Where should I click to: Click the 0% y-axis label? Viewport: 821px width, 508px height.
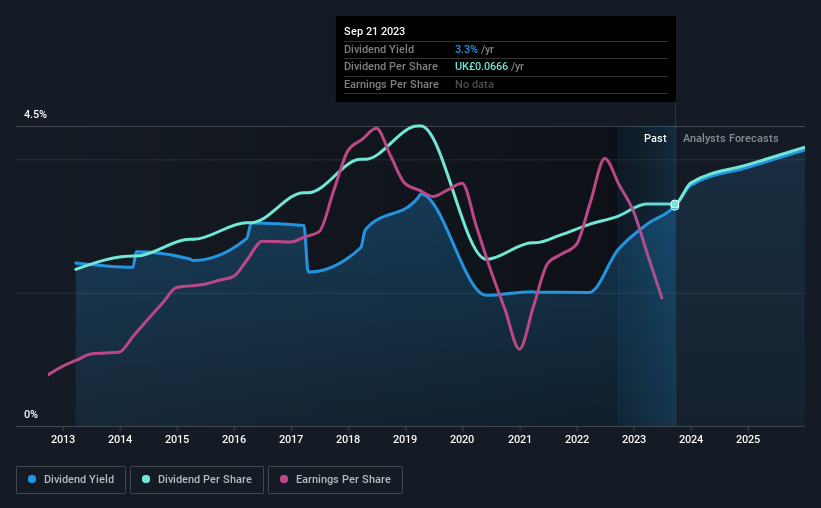pos(31,415)
